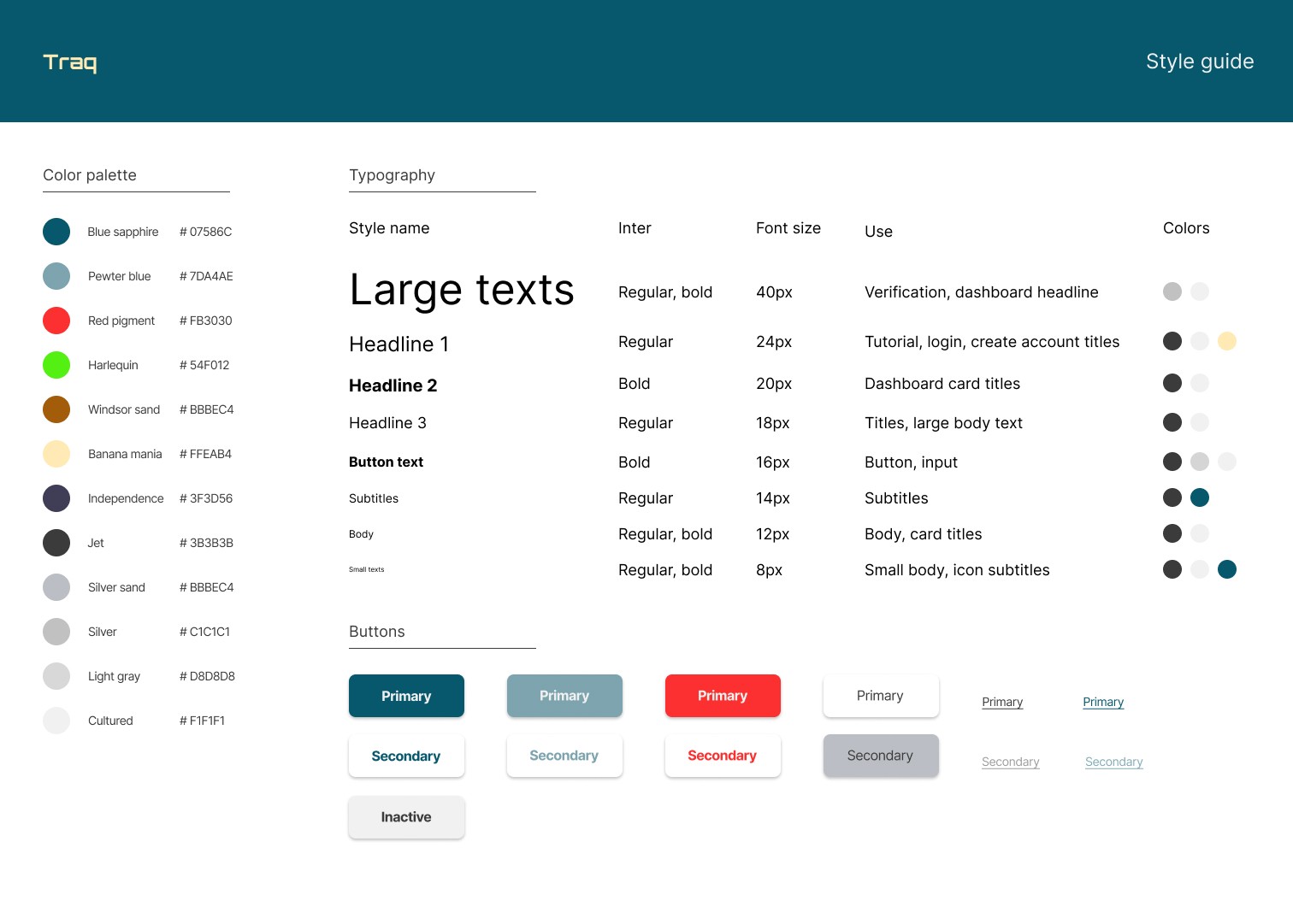The width and height of the screenshot is (1293, 924).
Task: Choose the Independence color swatch
Action: coord(56,498)
